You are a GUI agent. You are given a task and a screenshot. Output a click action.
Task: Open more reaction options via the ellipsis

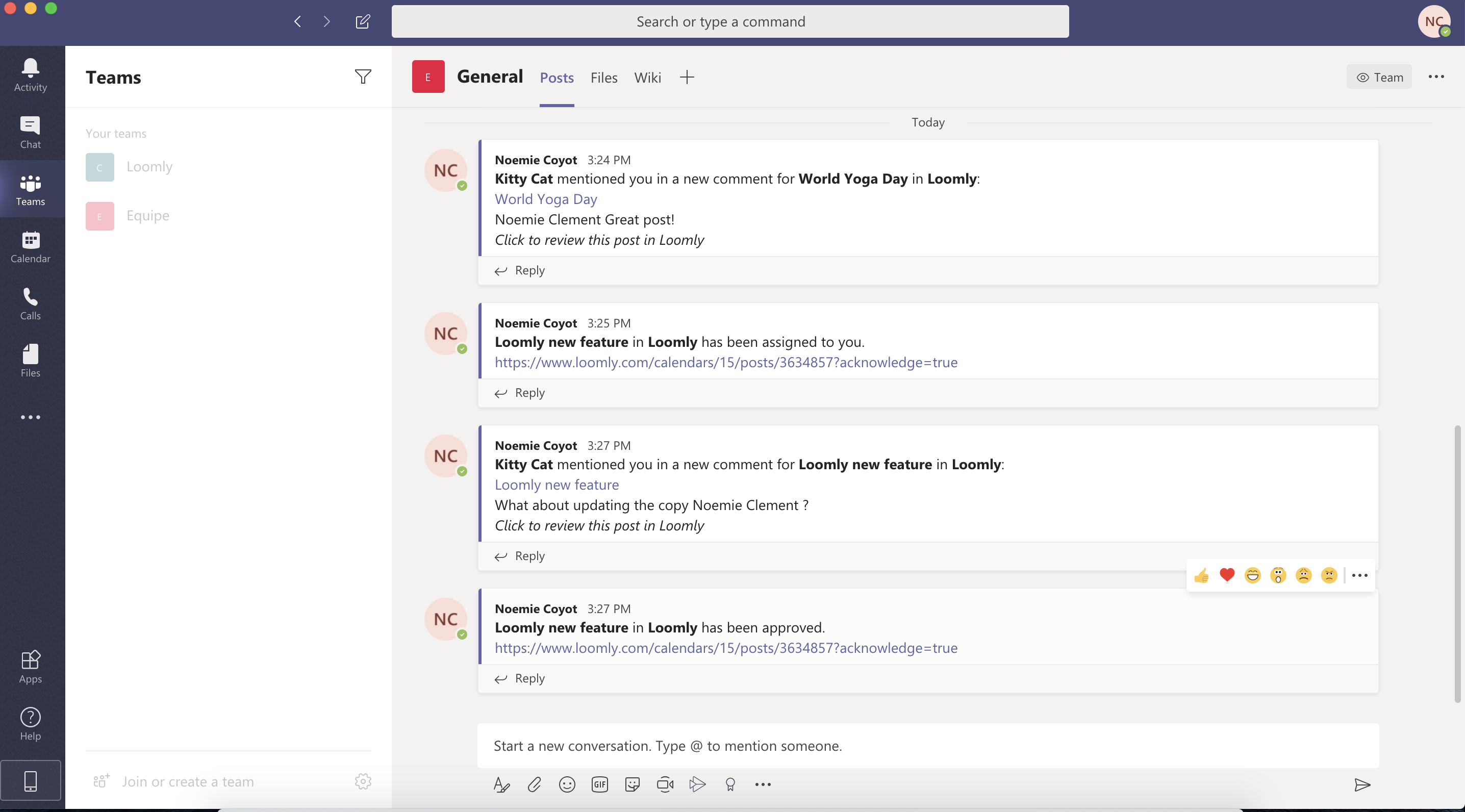tap(1359, 575)
